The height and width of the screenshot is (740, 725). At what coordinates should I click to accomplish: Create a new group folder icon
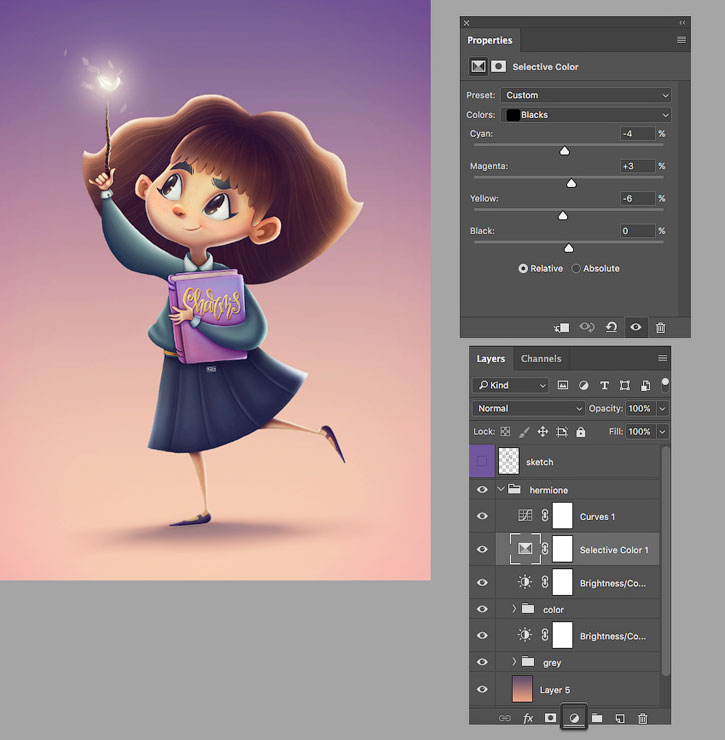tap(597, 718)
